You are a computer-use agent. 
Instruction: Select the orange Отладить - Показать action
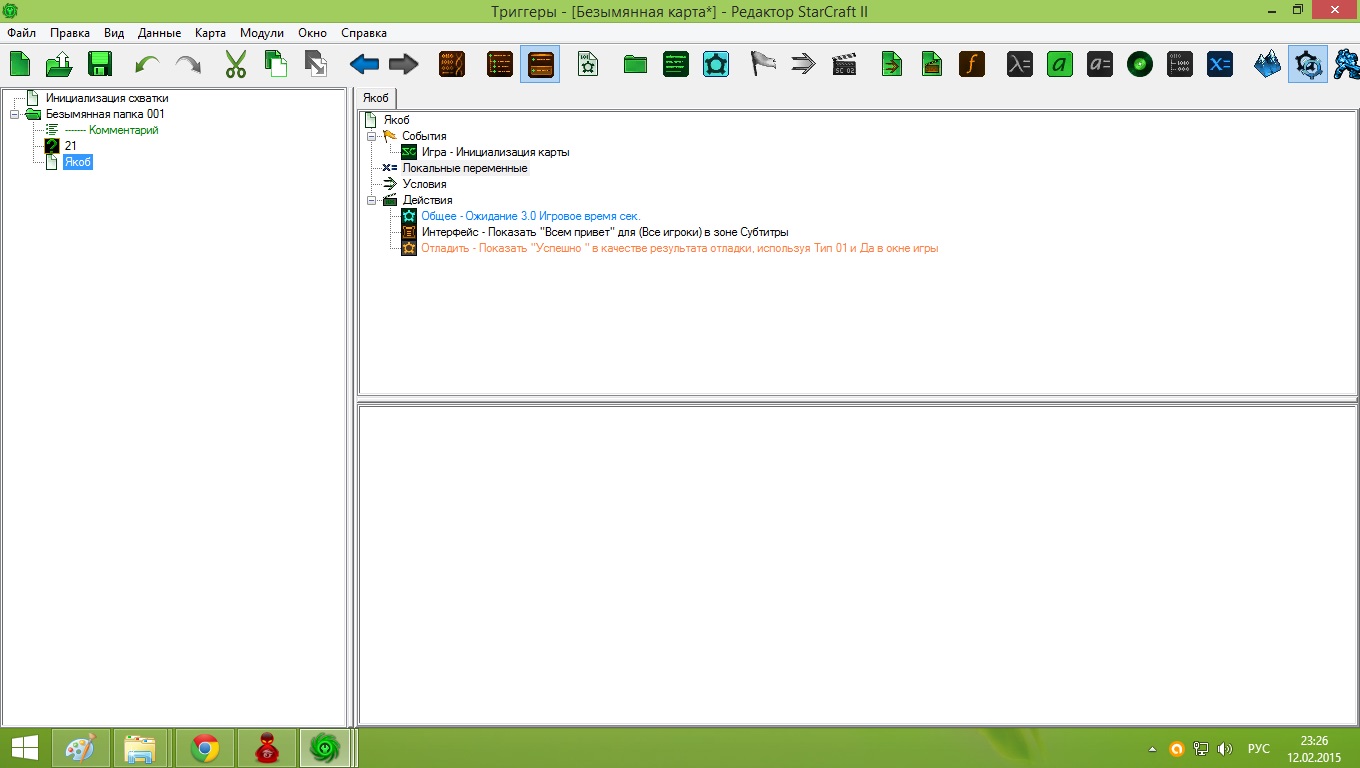coord(679,248)
